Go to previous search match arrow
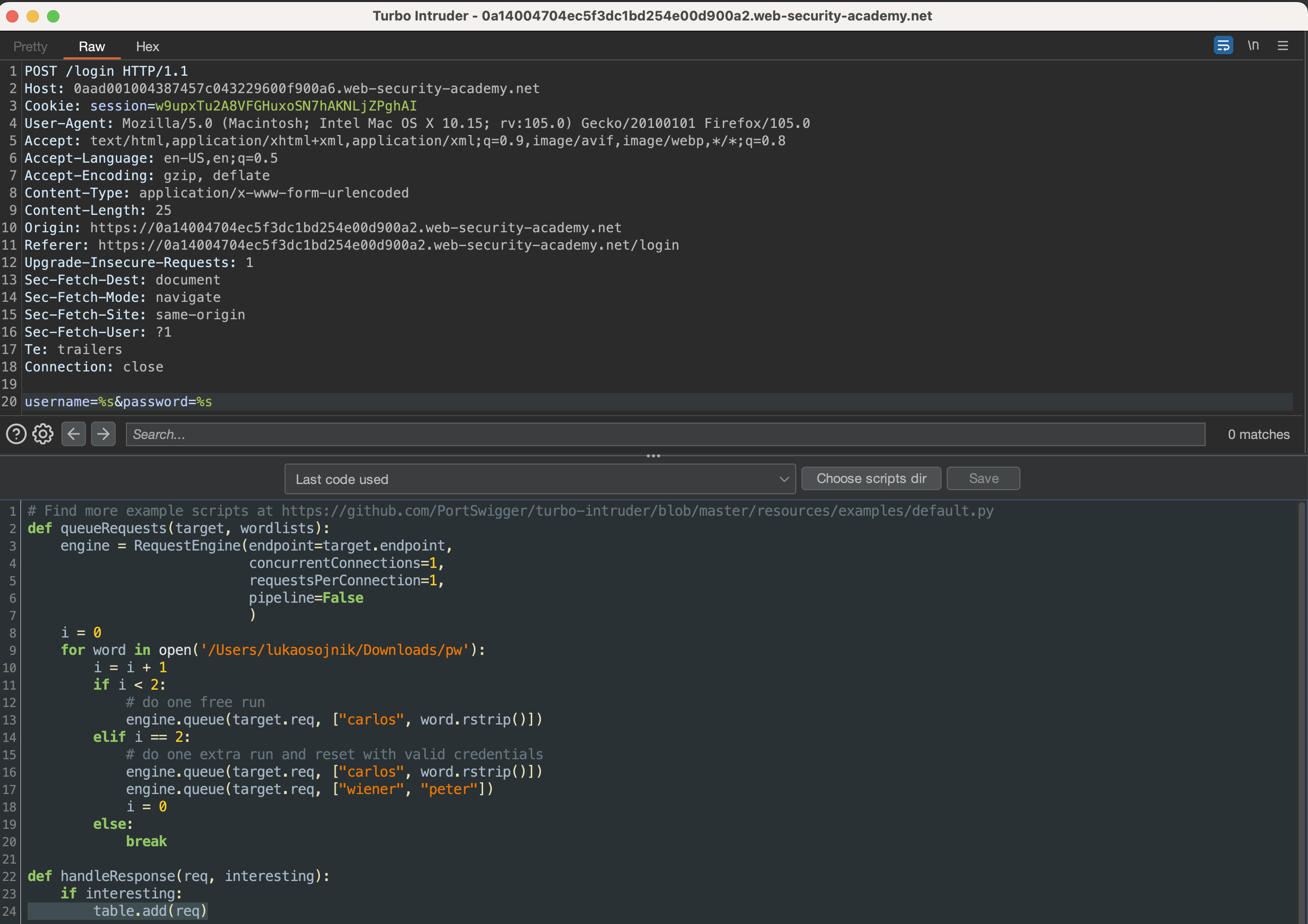Screen dimensions: 1308x924 [74, 434]
